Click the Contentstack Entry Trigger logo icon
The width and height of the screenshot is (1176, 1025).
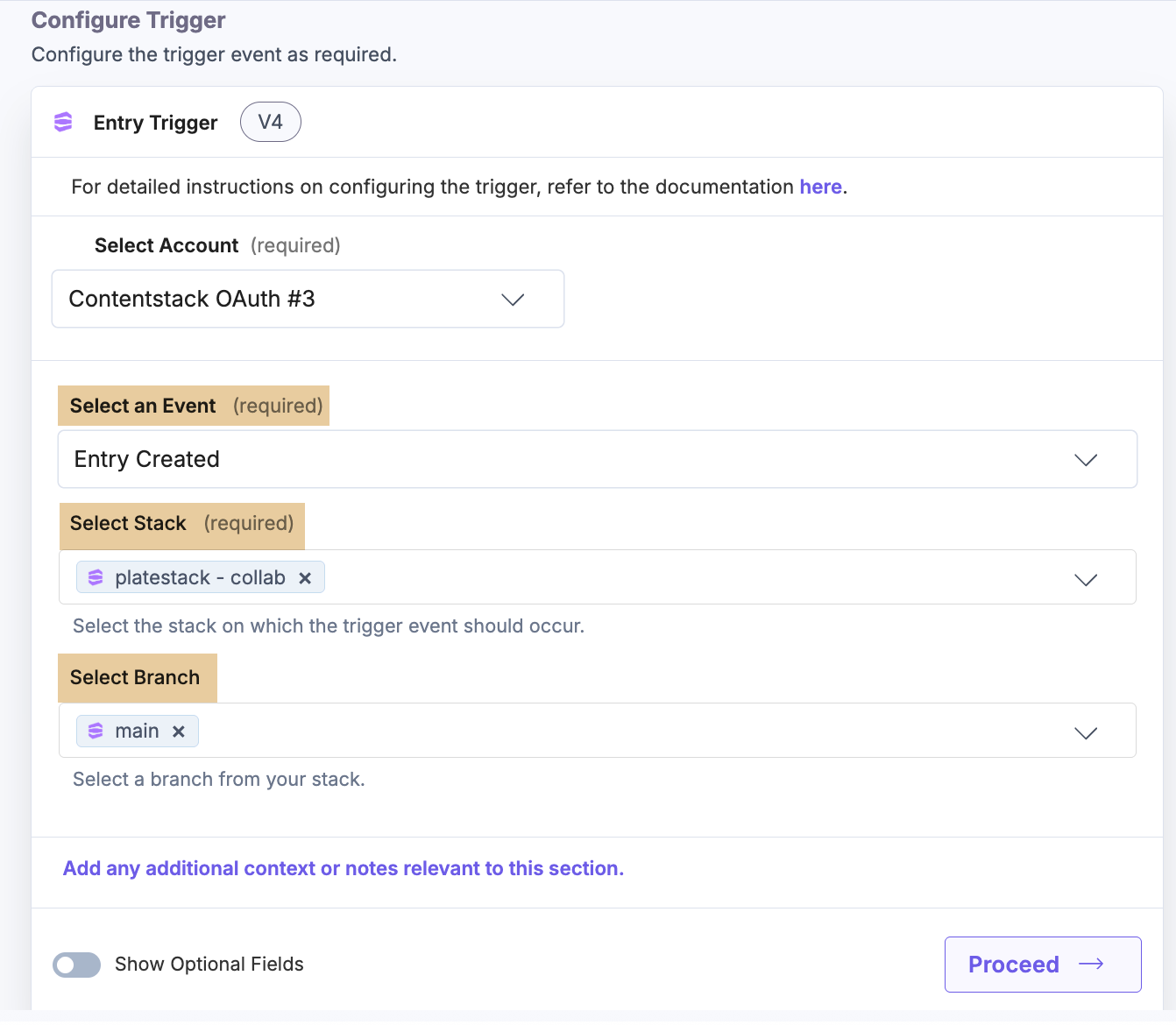63,123
